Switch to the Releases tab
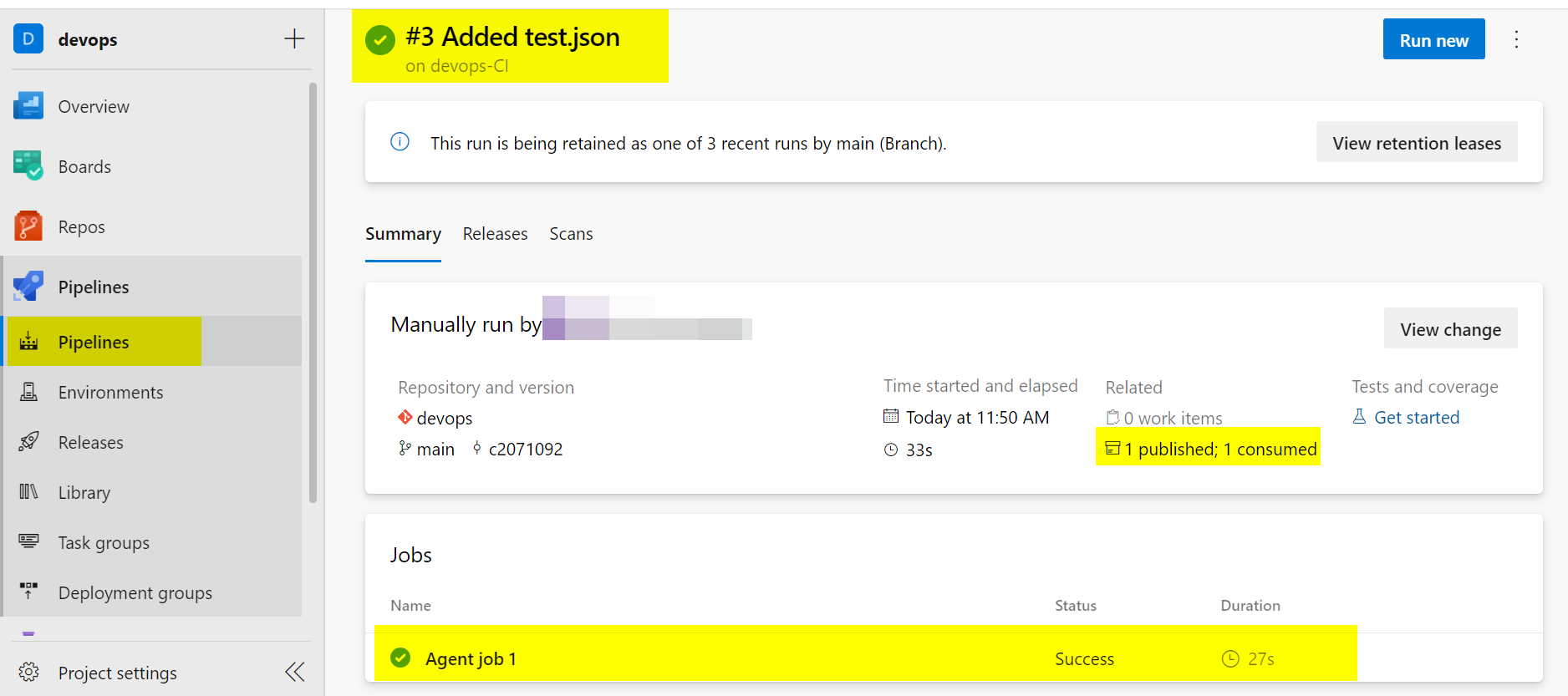This screenshot has width=1568, height=696. (x=495, y=234)
